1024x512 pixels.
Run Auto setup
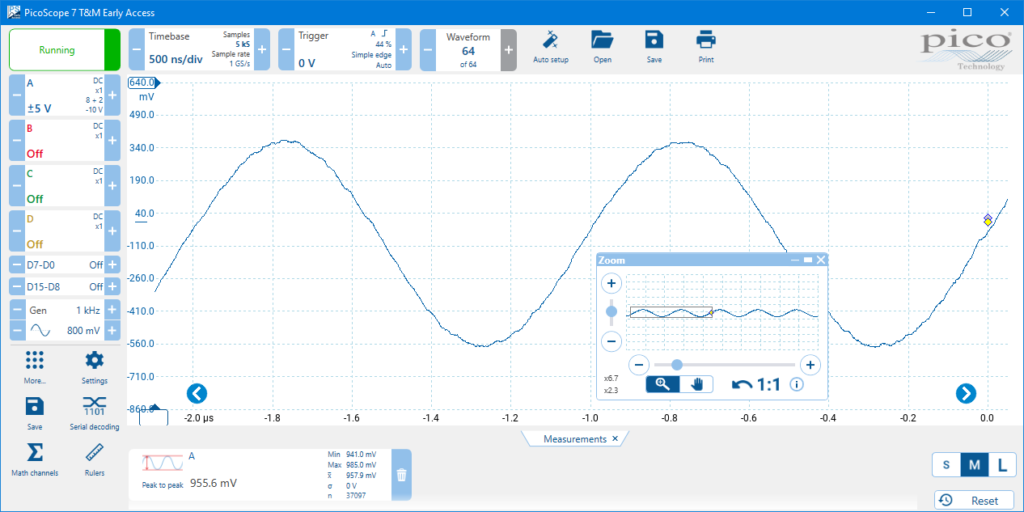coord(551,47)
